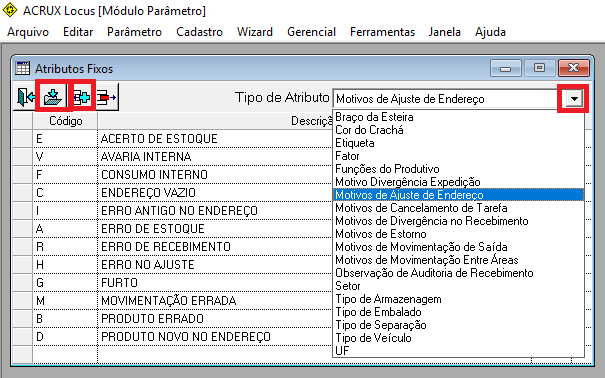Click code cell V
Viewport: 605px width, 378px height.
tap(65, 157)
